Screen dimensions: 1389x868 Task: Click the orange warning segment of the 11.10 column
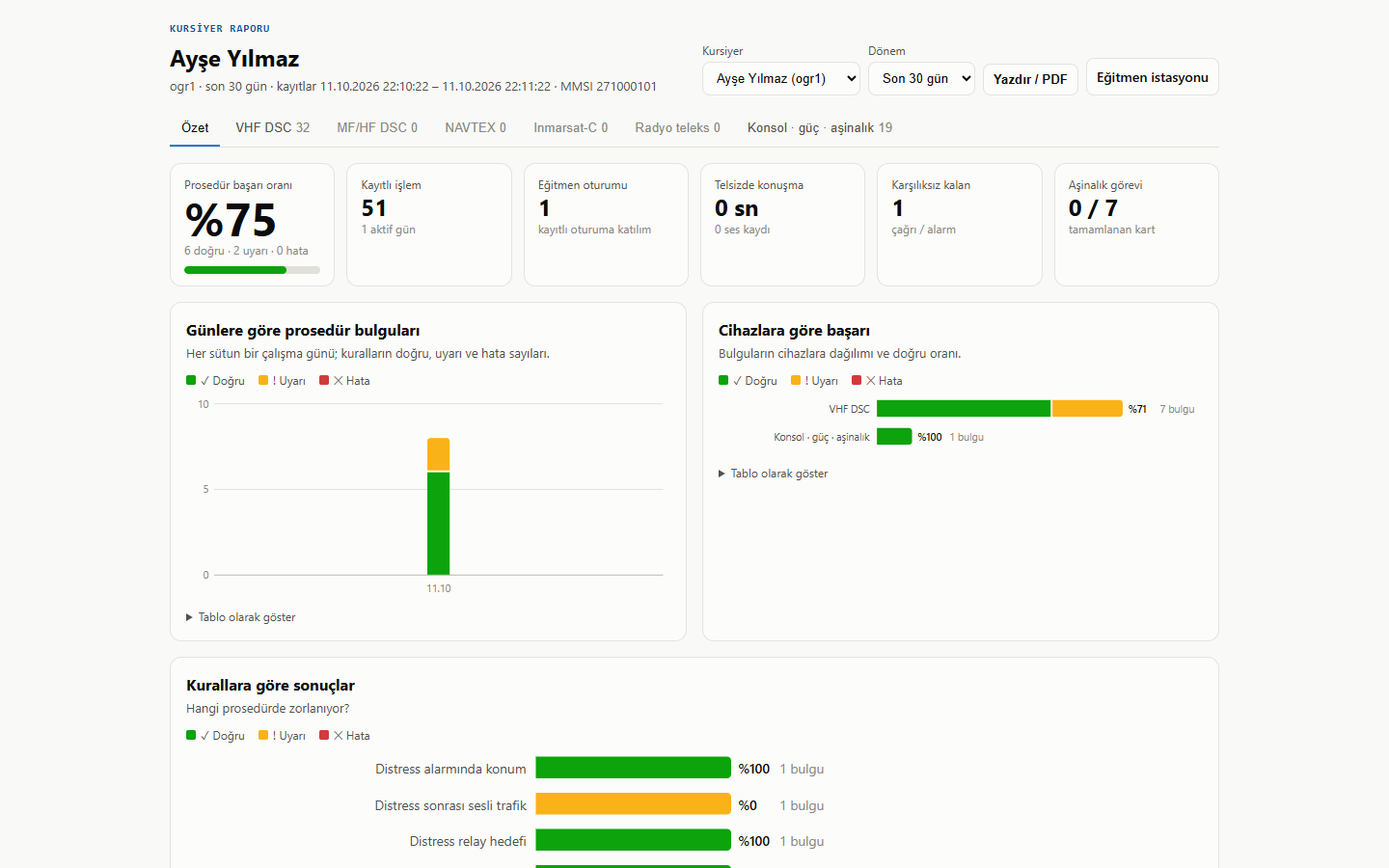pyautogui.click(x=438, y=454)
